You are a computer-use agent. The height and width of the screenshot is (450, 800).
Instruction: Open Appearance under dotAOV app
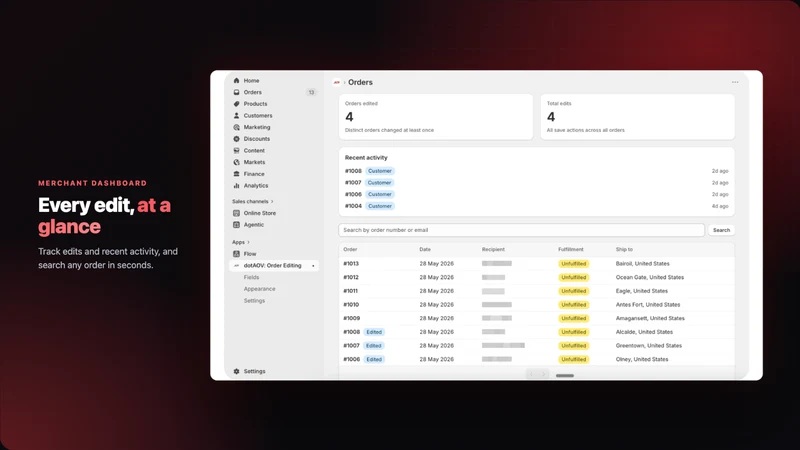tap(259, 289)
